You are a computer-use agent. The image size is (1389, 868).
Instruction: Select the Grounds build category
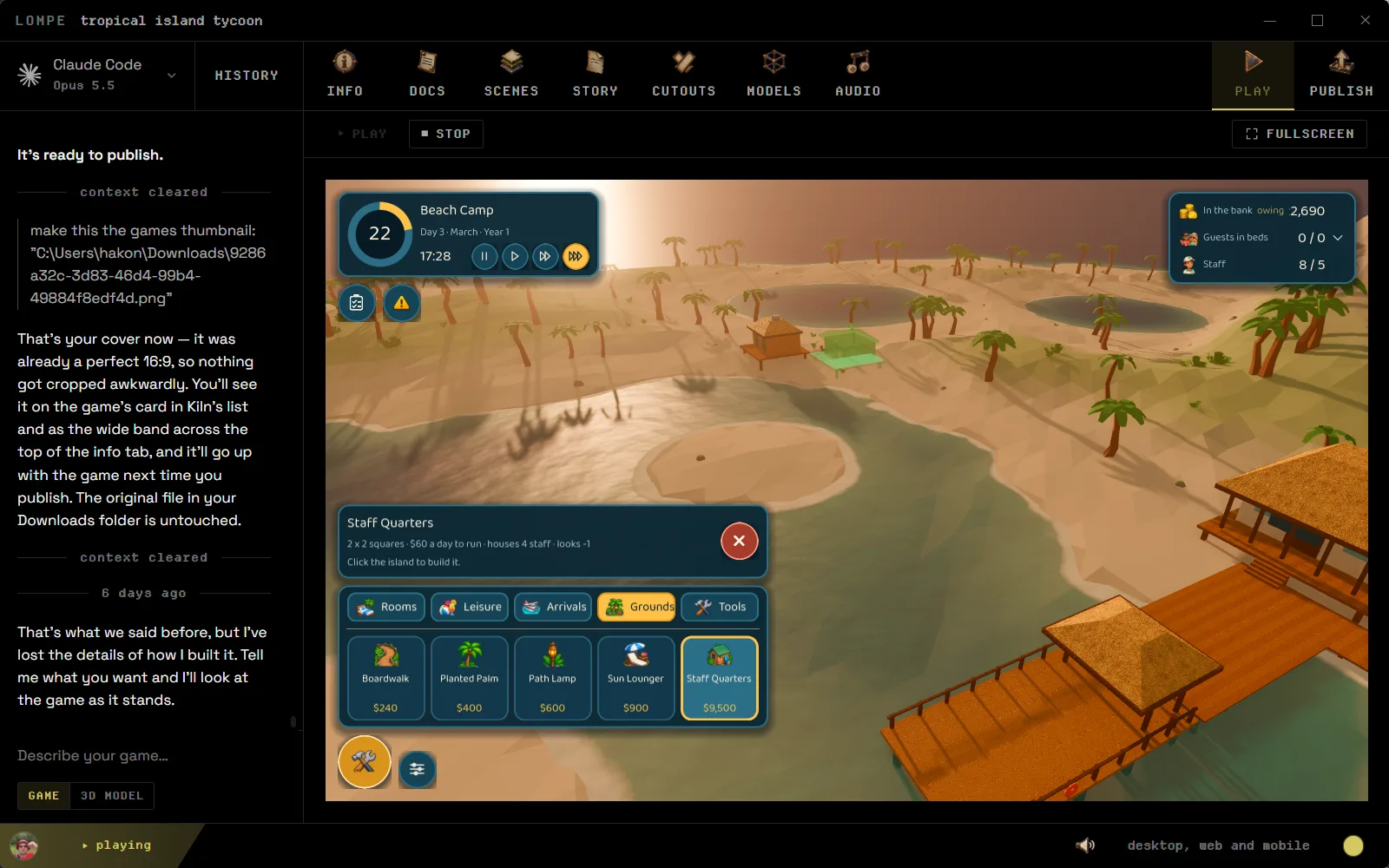tap(636, 607)
